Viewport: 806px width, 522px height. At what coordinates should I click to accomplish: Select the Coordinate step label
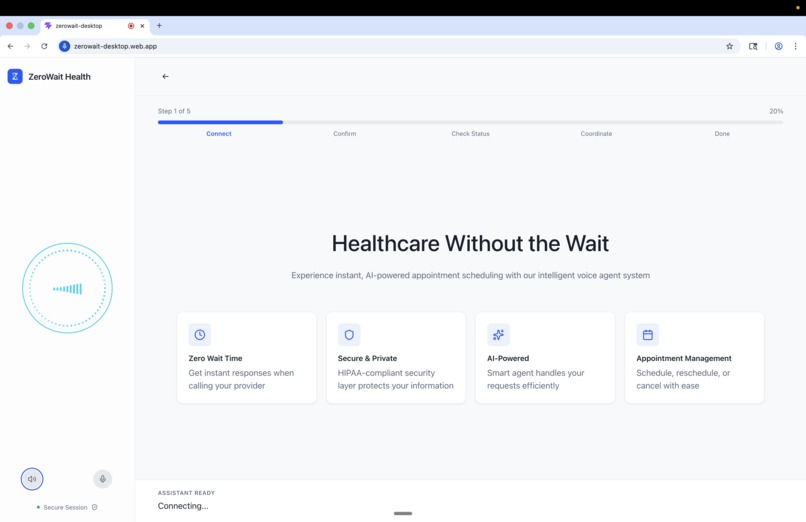(596, 134)
